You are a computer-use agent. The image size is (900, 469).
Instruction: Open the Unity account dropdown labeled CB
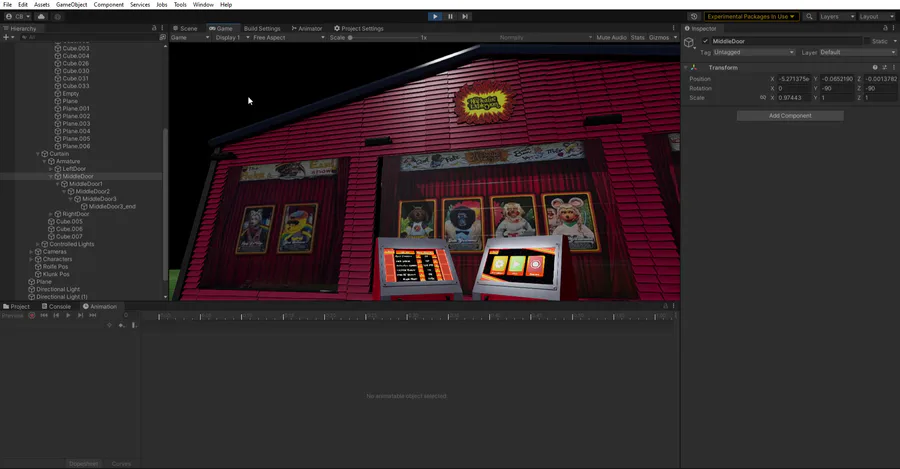(18, 17)
